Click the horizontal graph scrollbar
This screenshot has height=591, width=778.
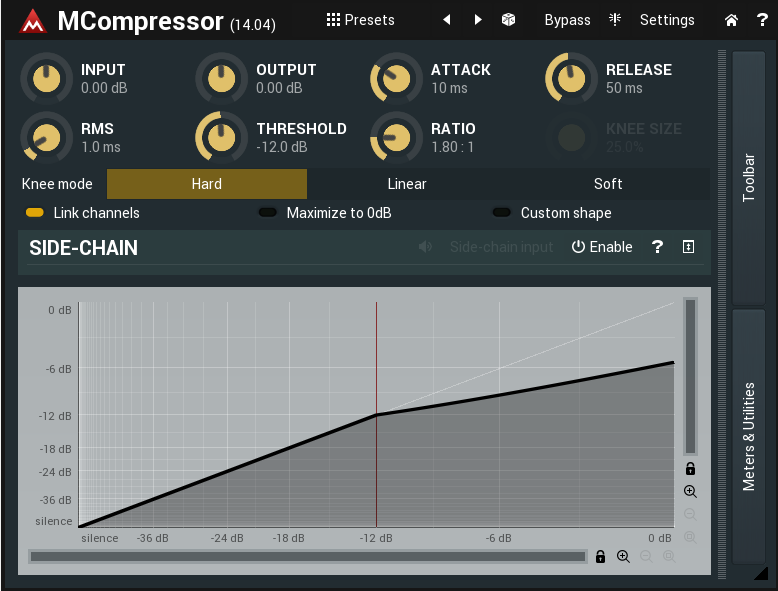point(308,556)
